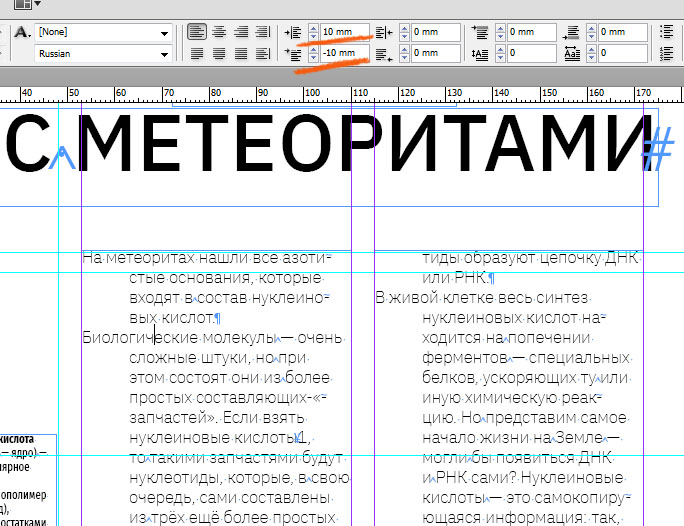Increase Right Indent with up arrow
The height and width of the screenshot is (526, 684).
[x=404, y=28]
